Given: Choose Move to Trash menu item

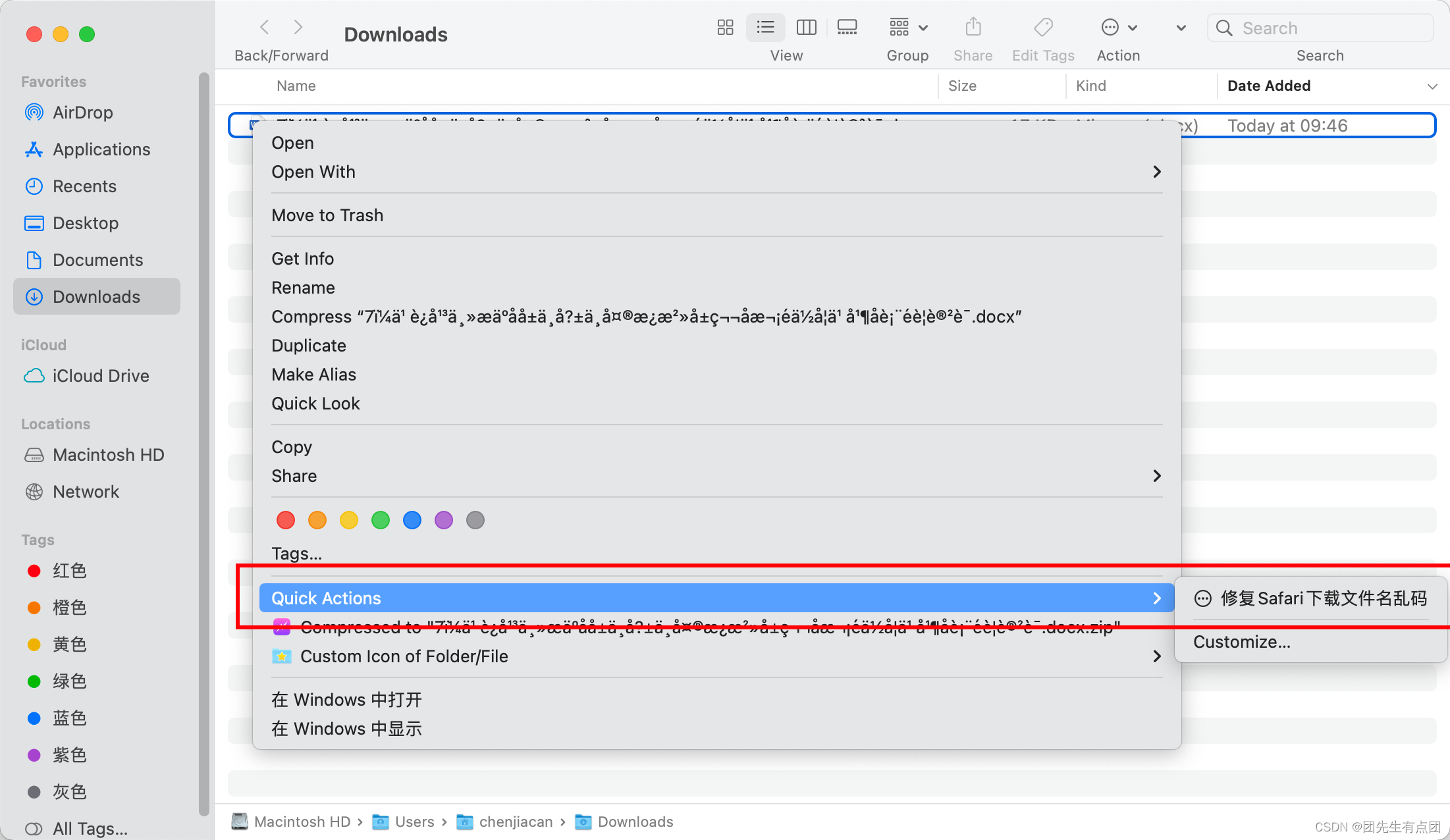Looking at the screenshot, I should coord(327,215).
